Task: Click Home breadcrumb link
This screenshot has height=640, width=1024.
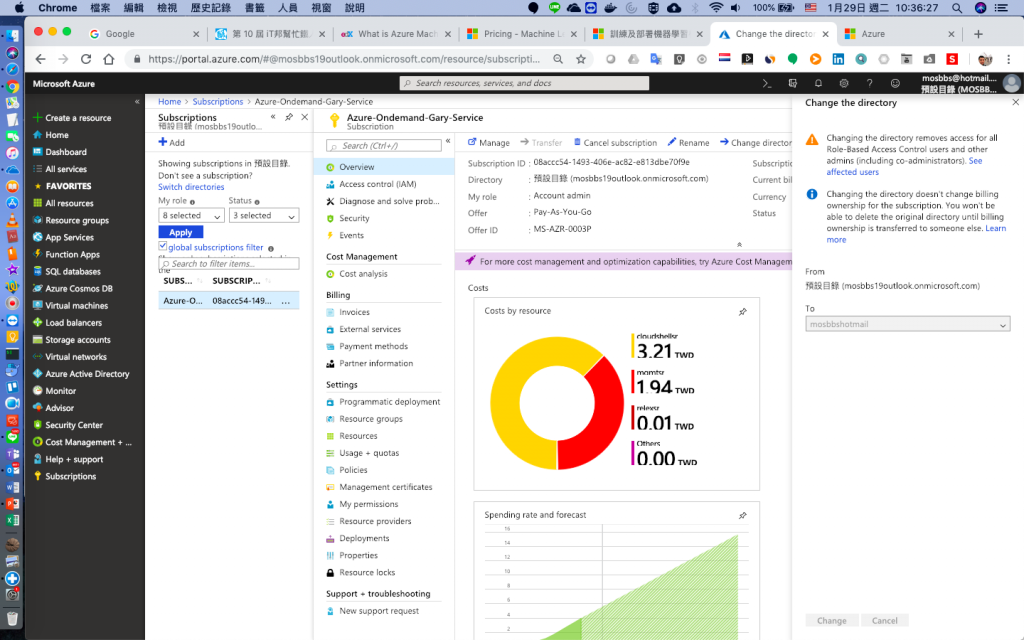Action: click(x=169, y=101)
